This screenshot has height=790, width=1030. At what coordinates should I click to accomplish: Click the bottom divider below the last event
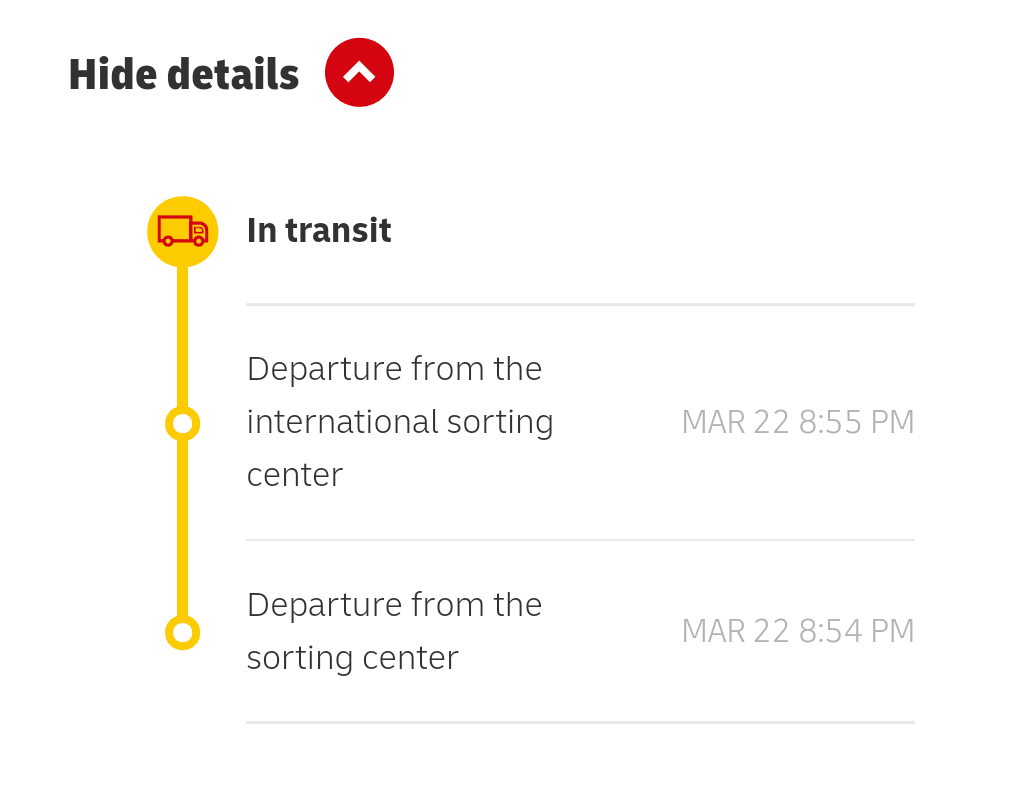(580, 722)
